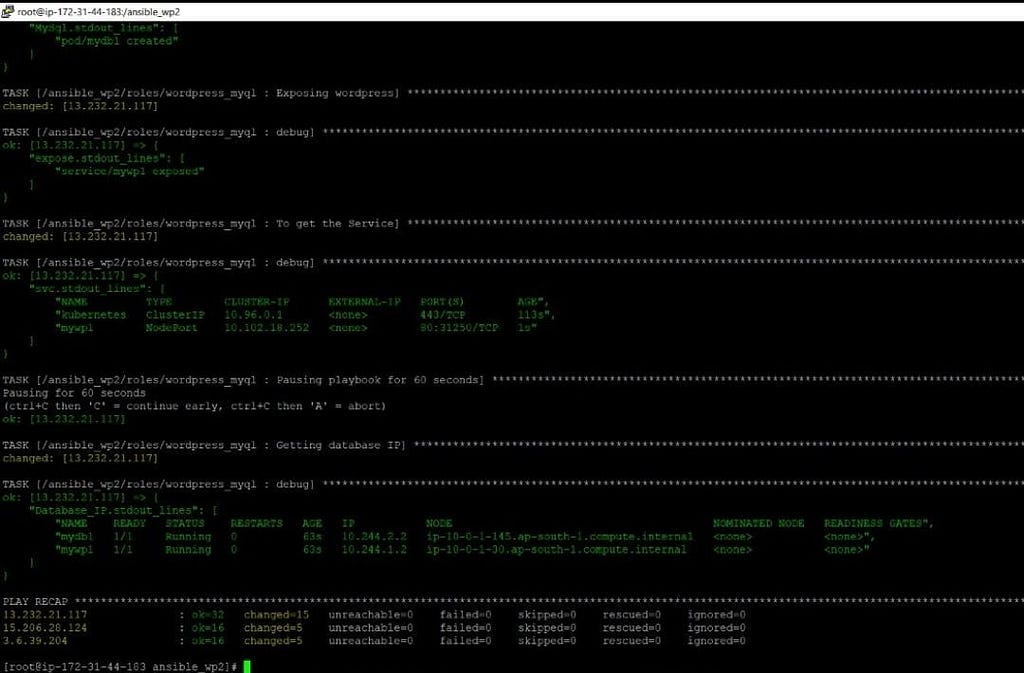
Task: Click the ok=32 recap value
Action: [x=208, y=615]
